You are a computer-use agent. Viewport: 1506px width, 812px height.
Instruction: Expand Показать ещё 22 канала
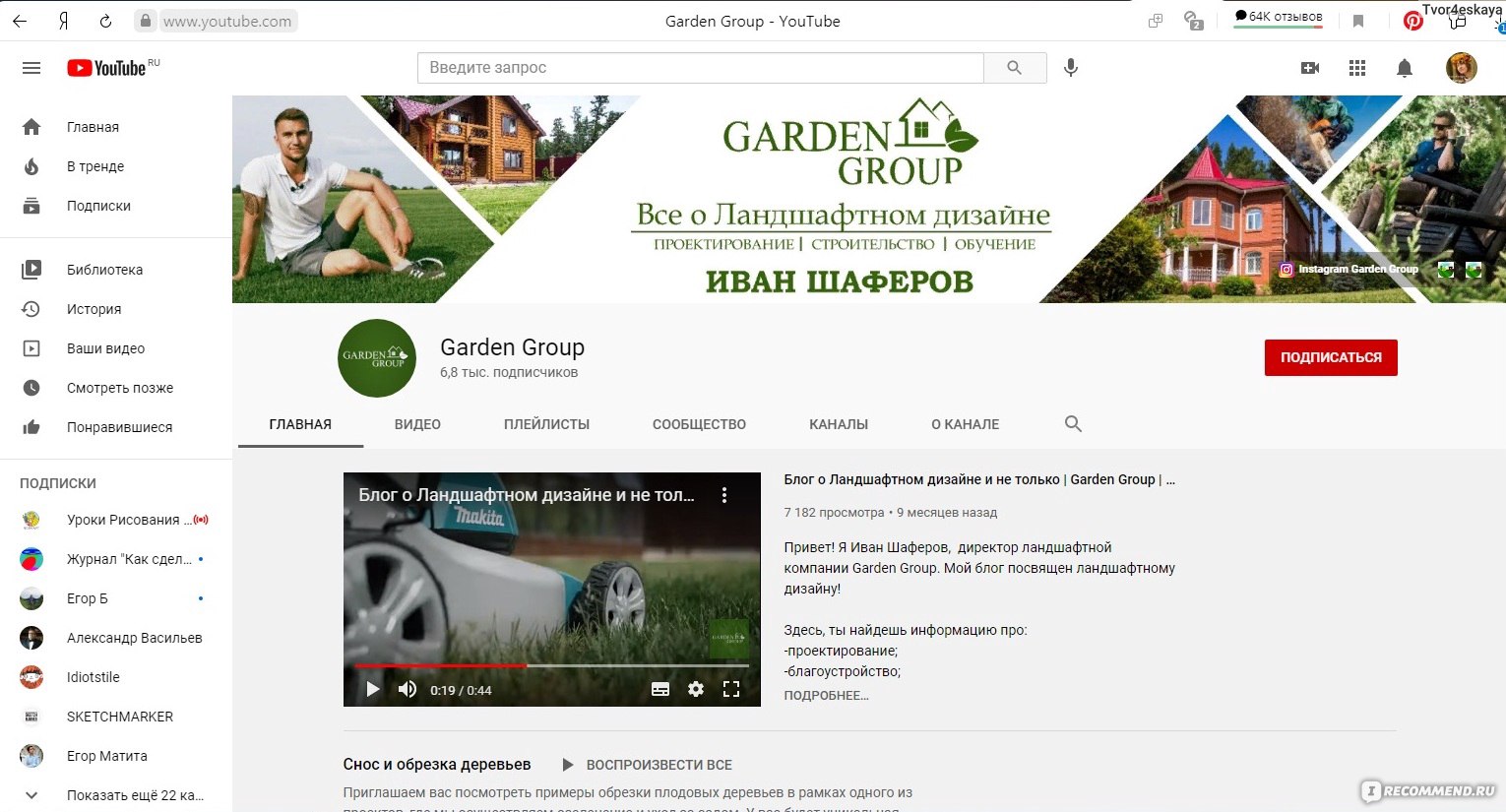(116, 795)
